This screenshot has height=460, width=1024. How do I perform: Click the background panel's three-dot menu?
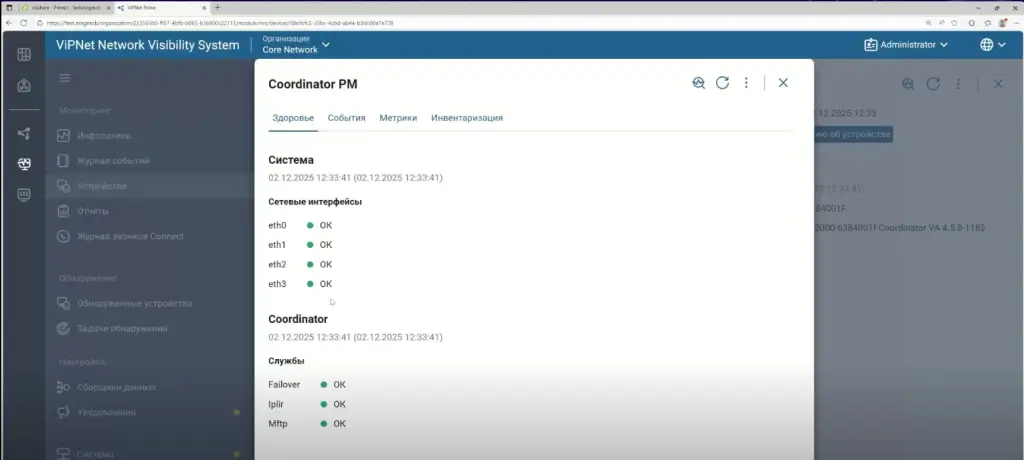click(x=957, y=84)
